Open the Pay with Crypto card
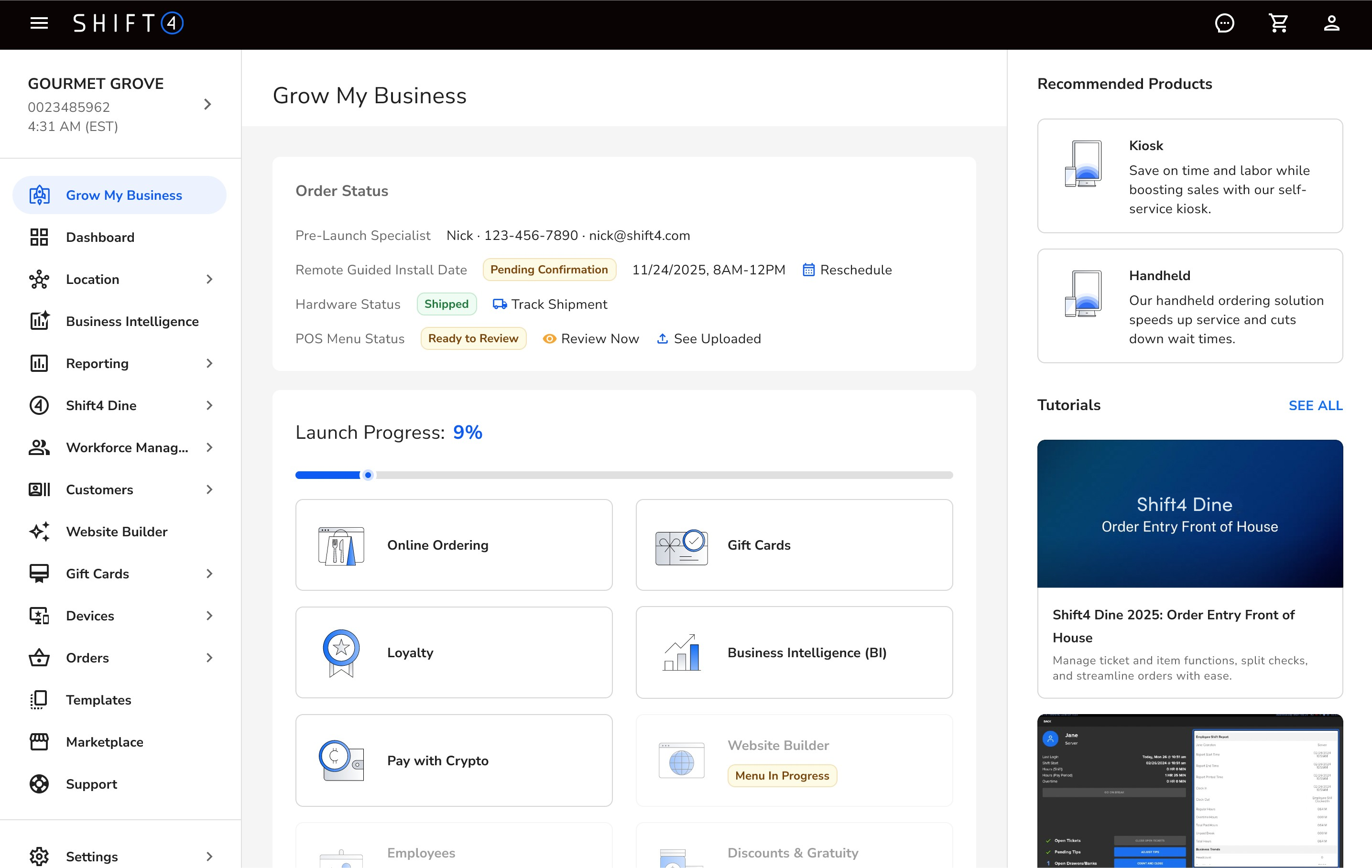This screenshot has width=1372, height=868. point(454,760)
